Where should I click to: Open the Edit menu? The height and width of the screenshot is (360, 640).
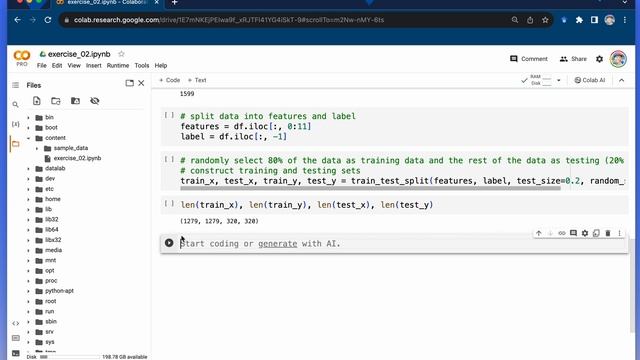click(57, 65)
